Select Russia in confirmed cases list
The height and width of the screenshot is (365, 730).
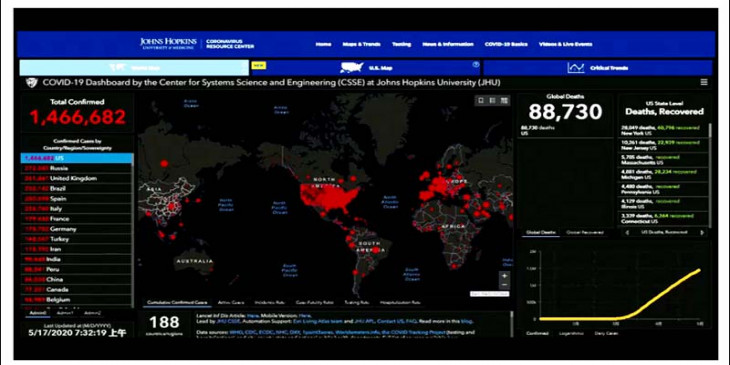pos(76,168)
